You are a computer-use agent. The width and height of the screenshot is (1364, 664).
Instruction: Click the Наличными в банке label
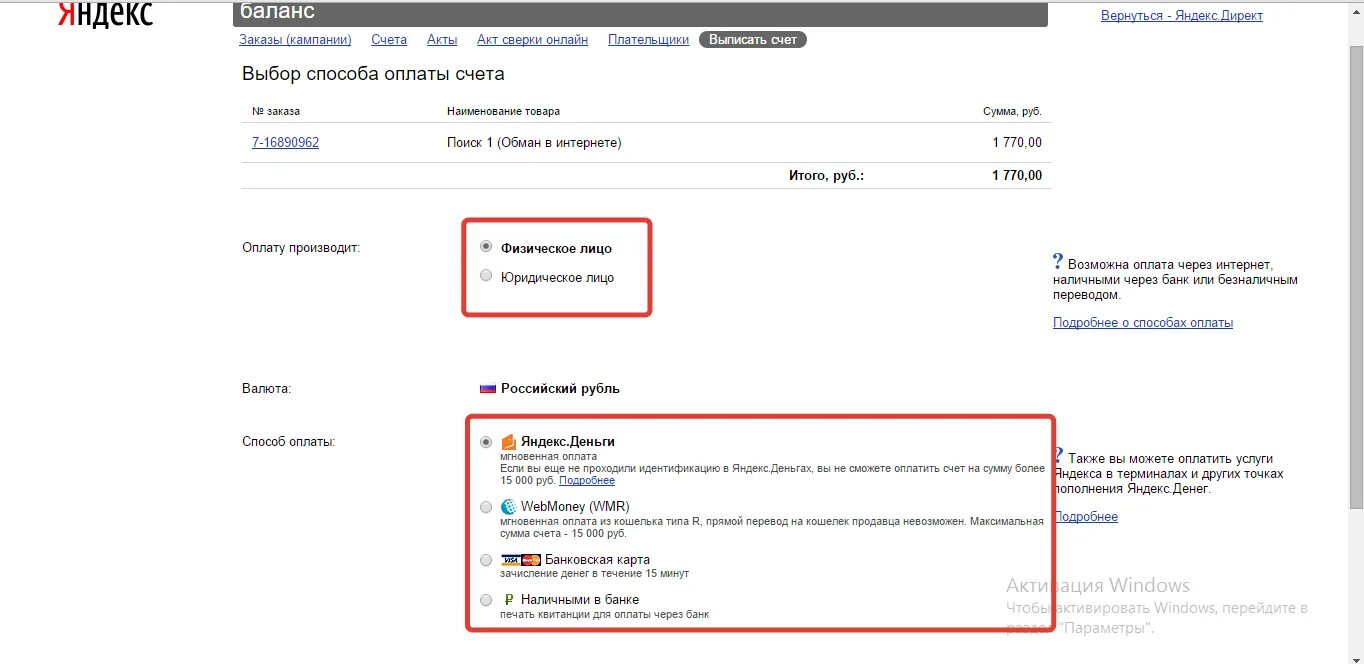point(580,600)
